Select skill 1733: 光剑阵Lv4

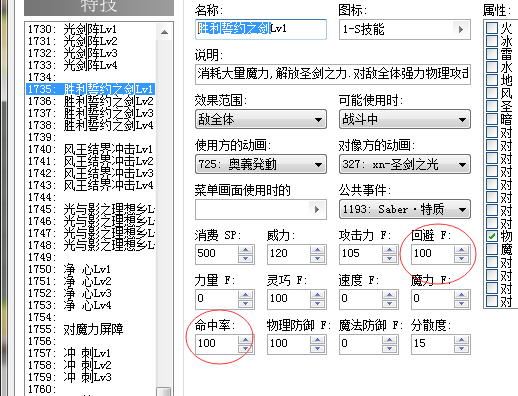click(90, 65)
